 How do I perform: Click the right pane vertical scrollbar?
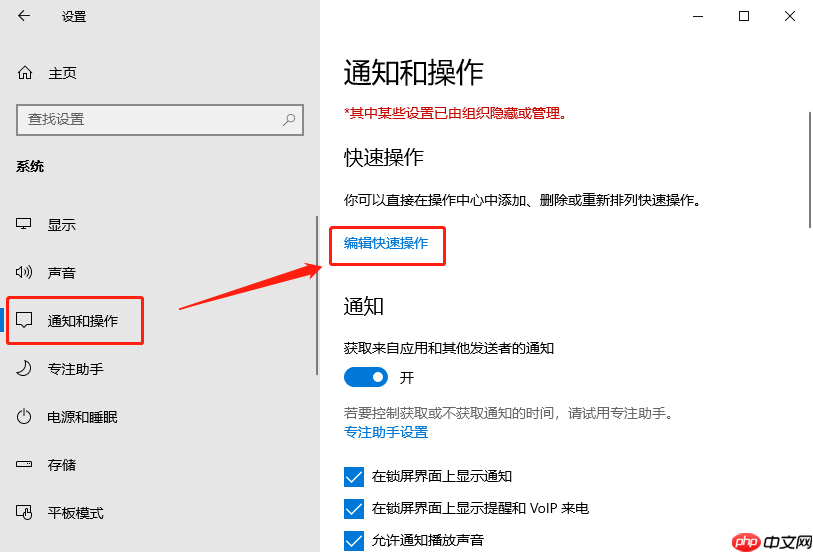coord(809,169)
